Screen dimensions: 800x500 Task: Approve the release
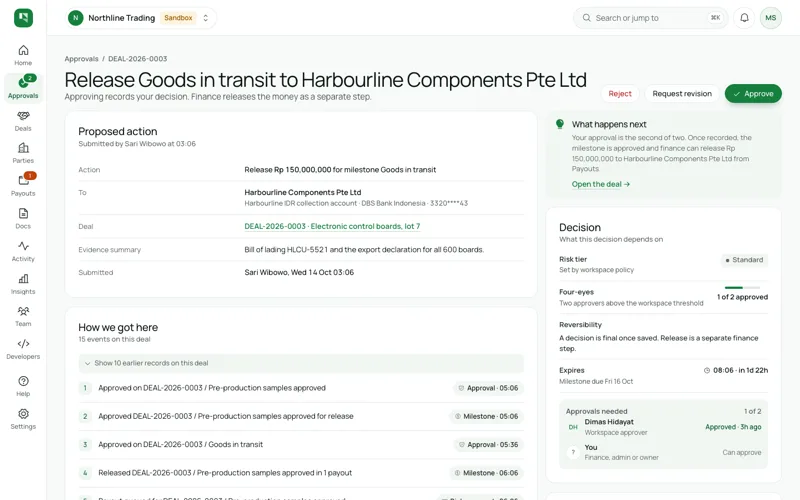click(753, 94)
